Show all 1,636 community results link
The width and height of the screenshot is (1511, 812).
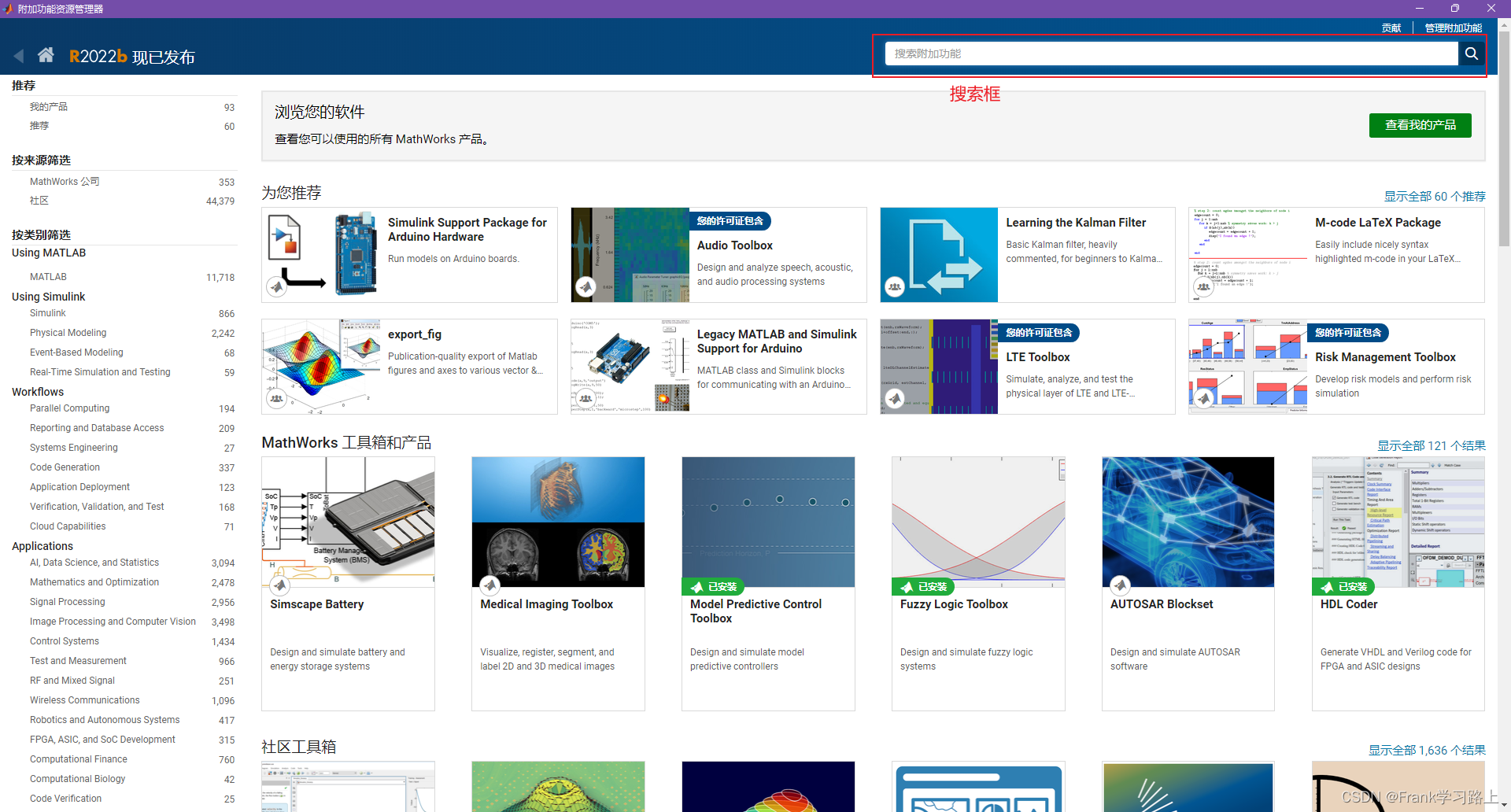pos(1427,750)
